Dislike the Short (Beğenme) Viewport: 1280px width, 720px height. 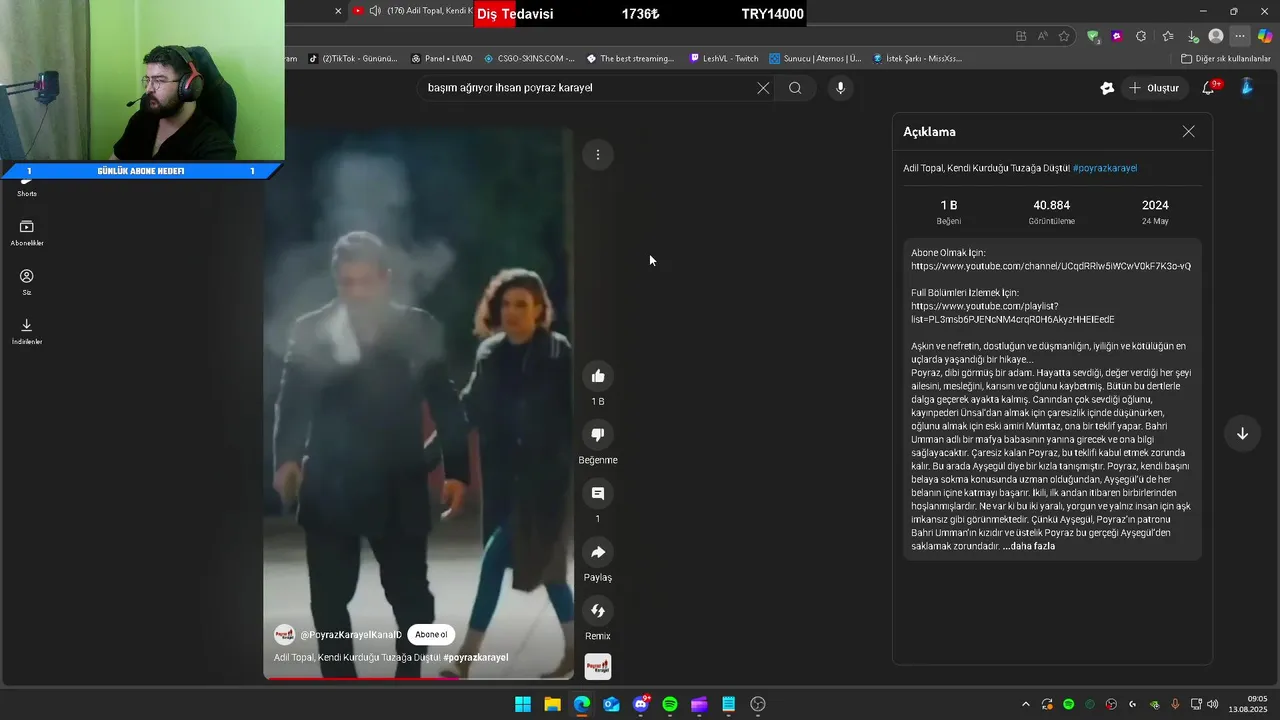[598, 435]
